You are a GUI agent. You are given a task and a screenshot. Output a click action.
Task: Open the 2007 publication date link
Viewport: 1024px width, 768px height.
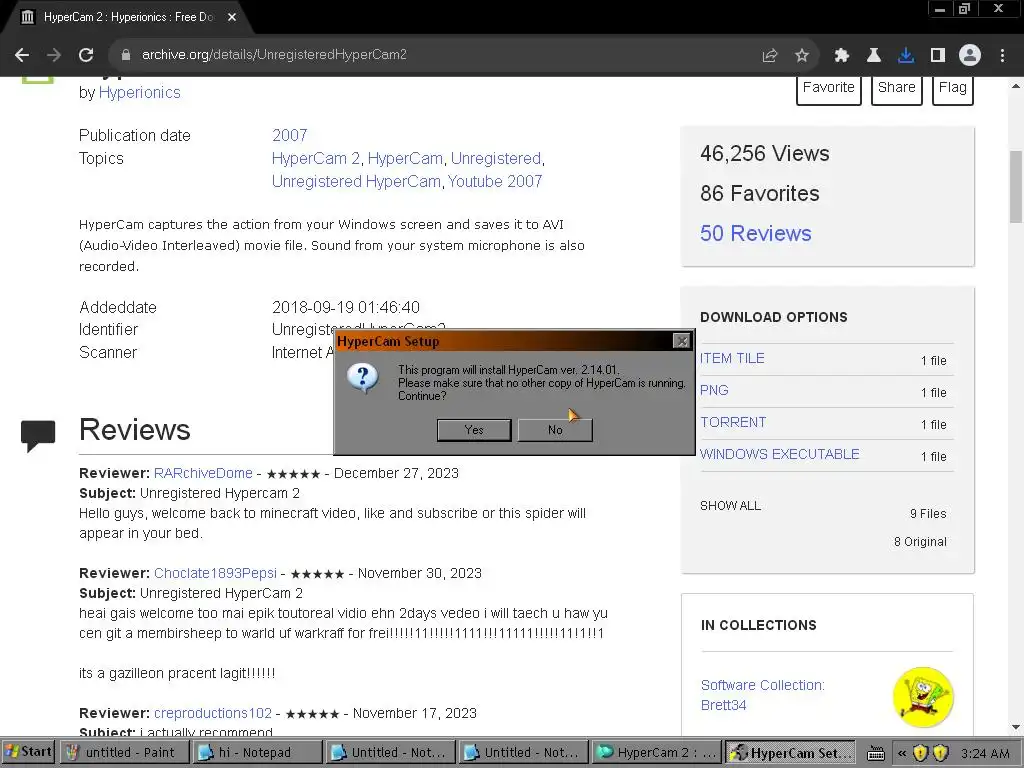pos(289,135)
